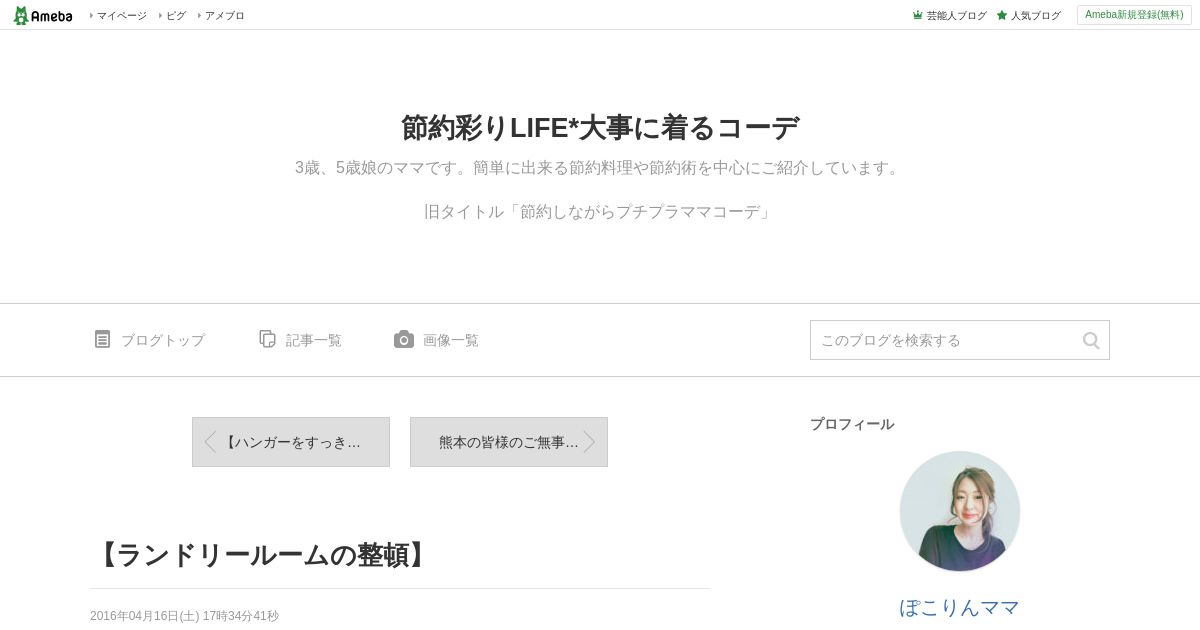The height and width of the screenshot is (630, 1200).
Task: Click the blog search input field
Action: tap(945, 340)
